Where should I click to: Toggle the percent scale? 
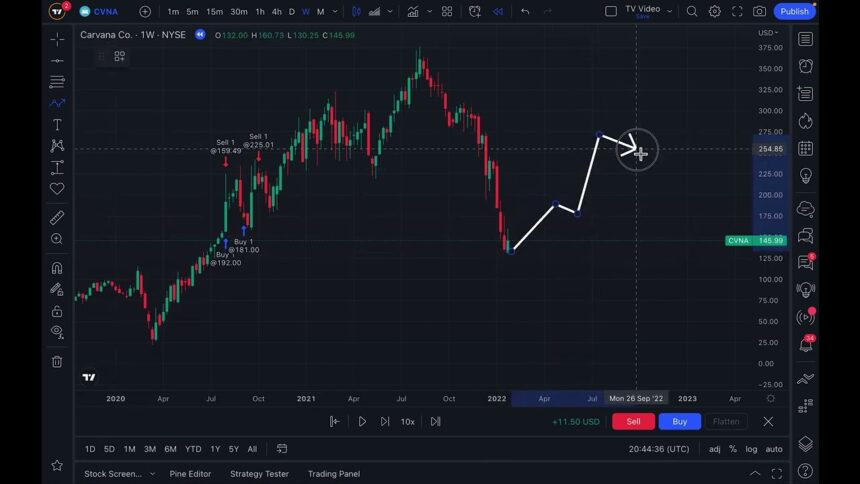(x=733, y=449)
